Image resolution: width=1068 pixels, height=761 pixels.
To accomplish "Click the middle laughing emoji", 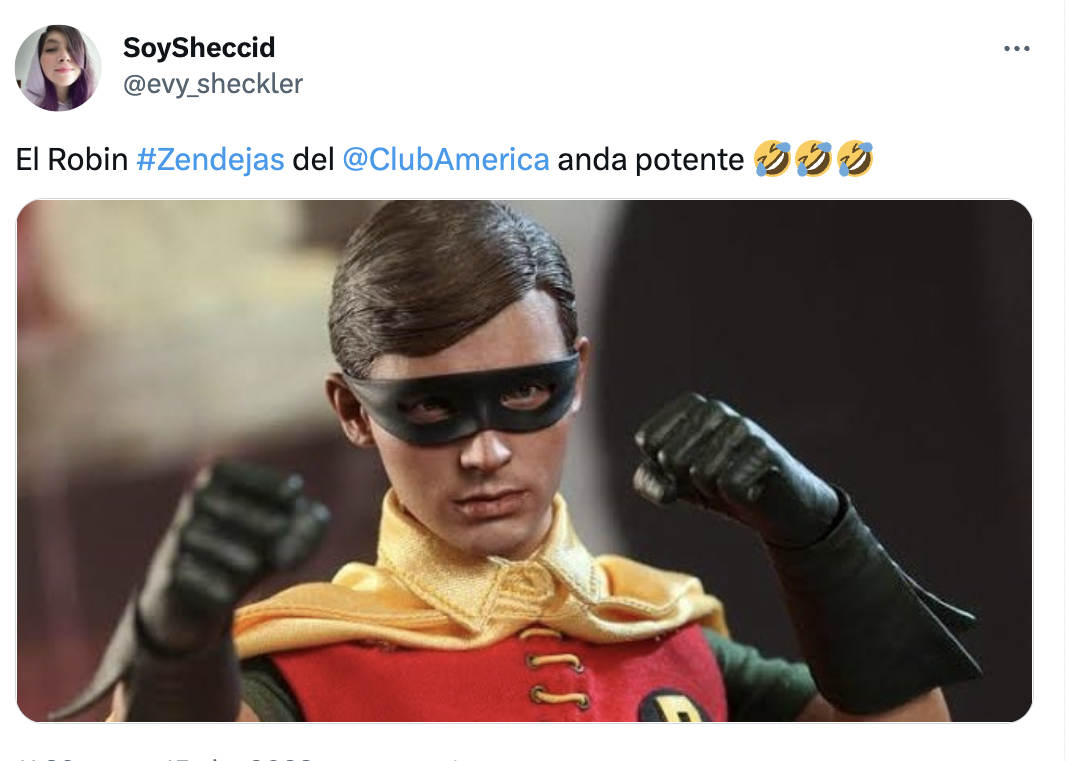I will 813,159.
